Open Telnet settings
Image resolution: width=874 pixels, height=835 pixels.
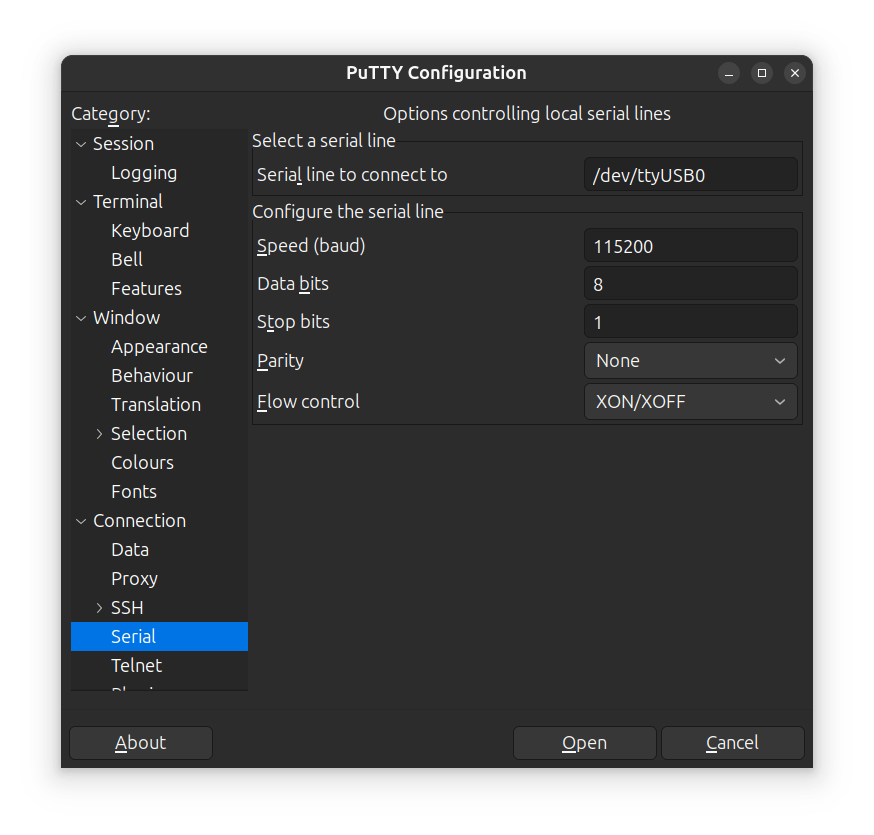click(x=137, y=666)
